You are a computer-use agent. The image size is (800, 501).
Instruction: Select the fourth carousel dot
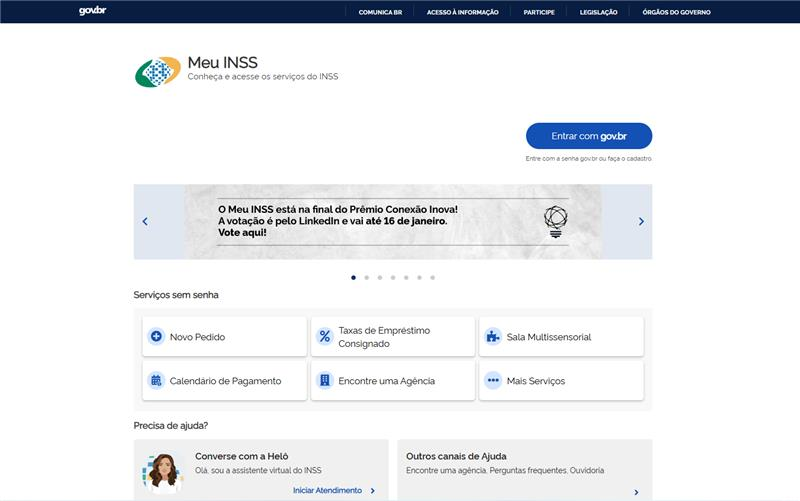click(393, 278)
